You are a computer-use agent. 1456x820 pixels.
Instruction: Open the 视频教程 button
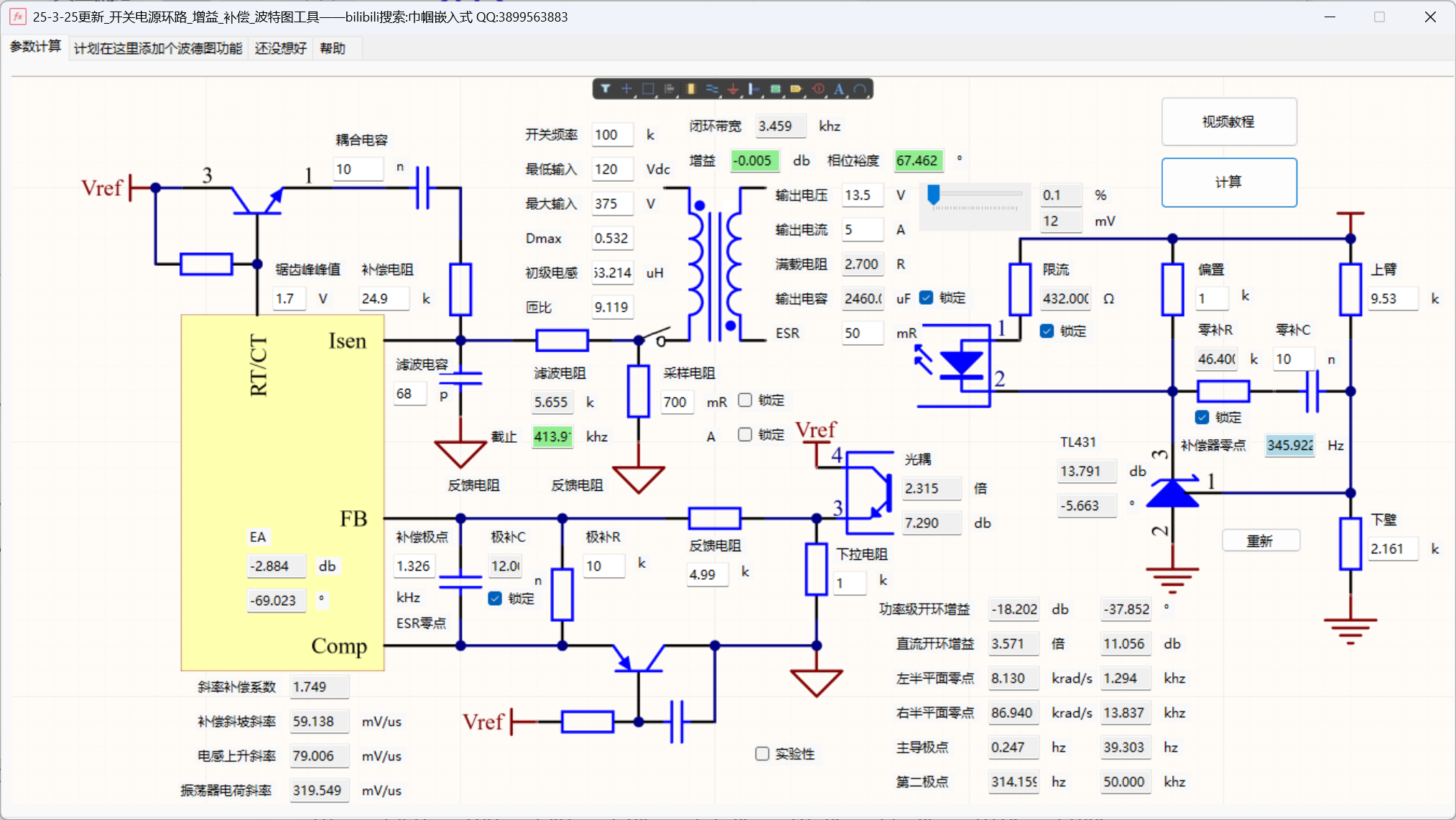pos(1228,121)
